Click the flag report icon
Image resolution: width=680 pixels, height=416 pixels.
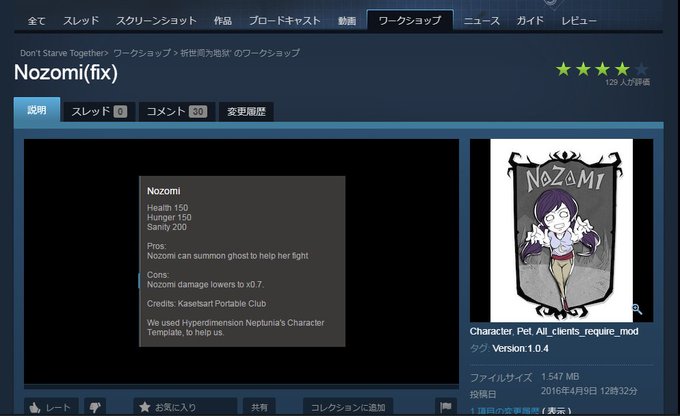446,407
